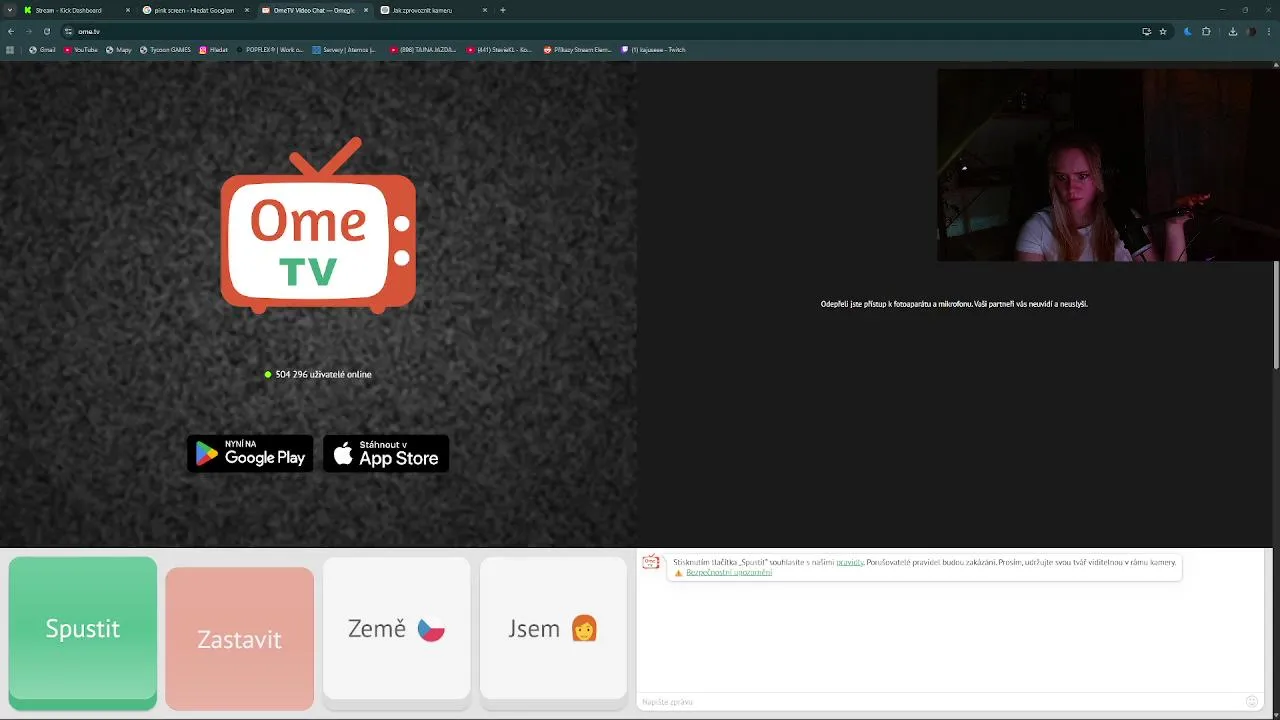This screenshot has height=720, width=1280.
Task: Go back in browser history
Action: (11, 31)
